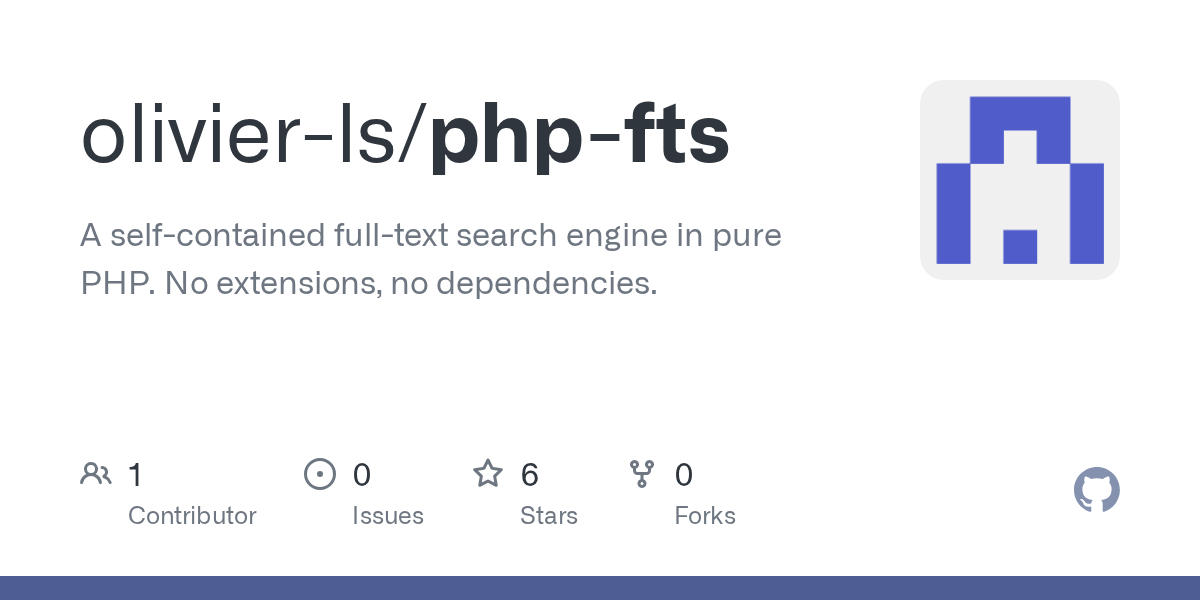Click the Issues label
The height and width of the screenshot is (600, 1200).
pos(388,516)
